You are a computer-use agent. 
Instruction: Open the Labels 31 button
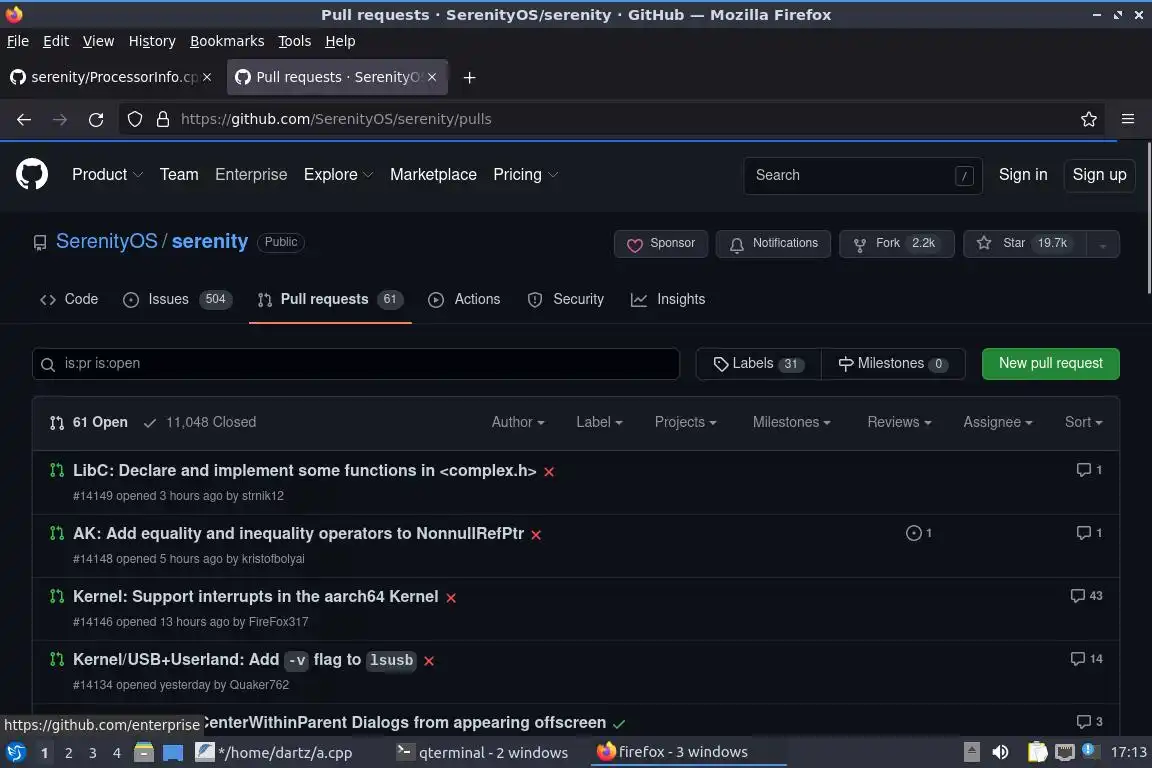(758, 364)
